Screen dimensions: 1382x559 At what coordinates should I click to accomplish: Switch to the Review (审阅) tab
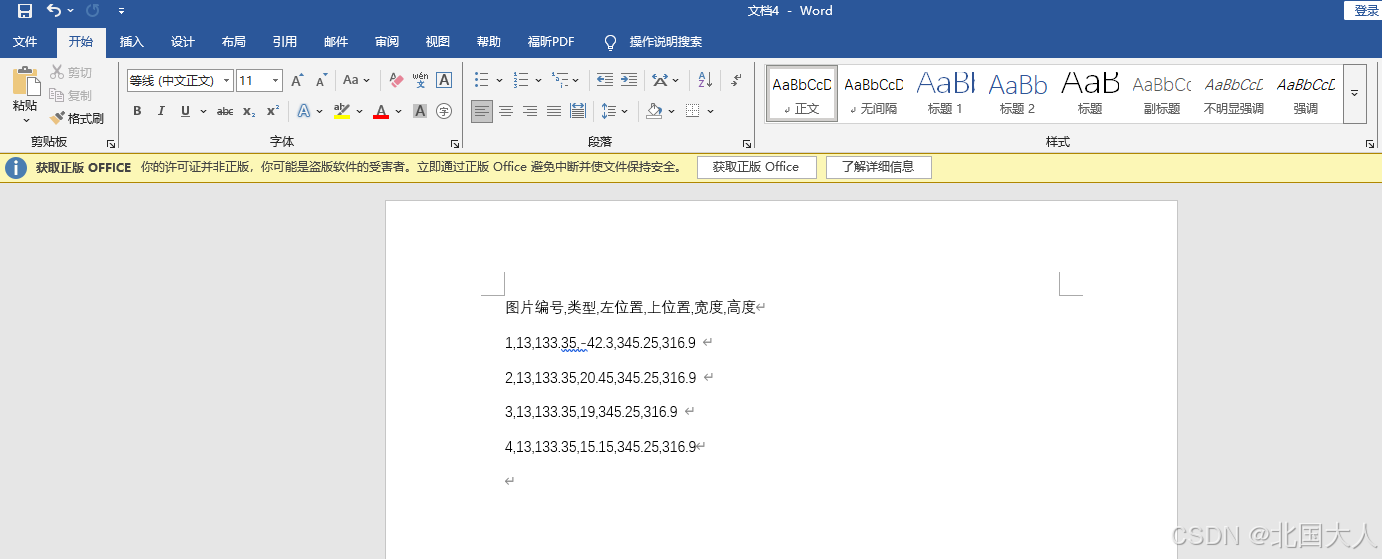(387, 42)
